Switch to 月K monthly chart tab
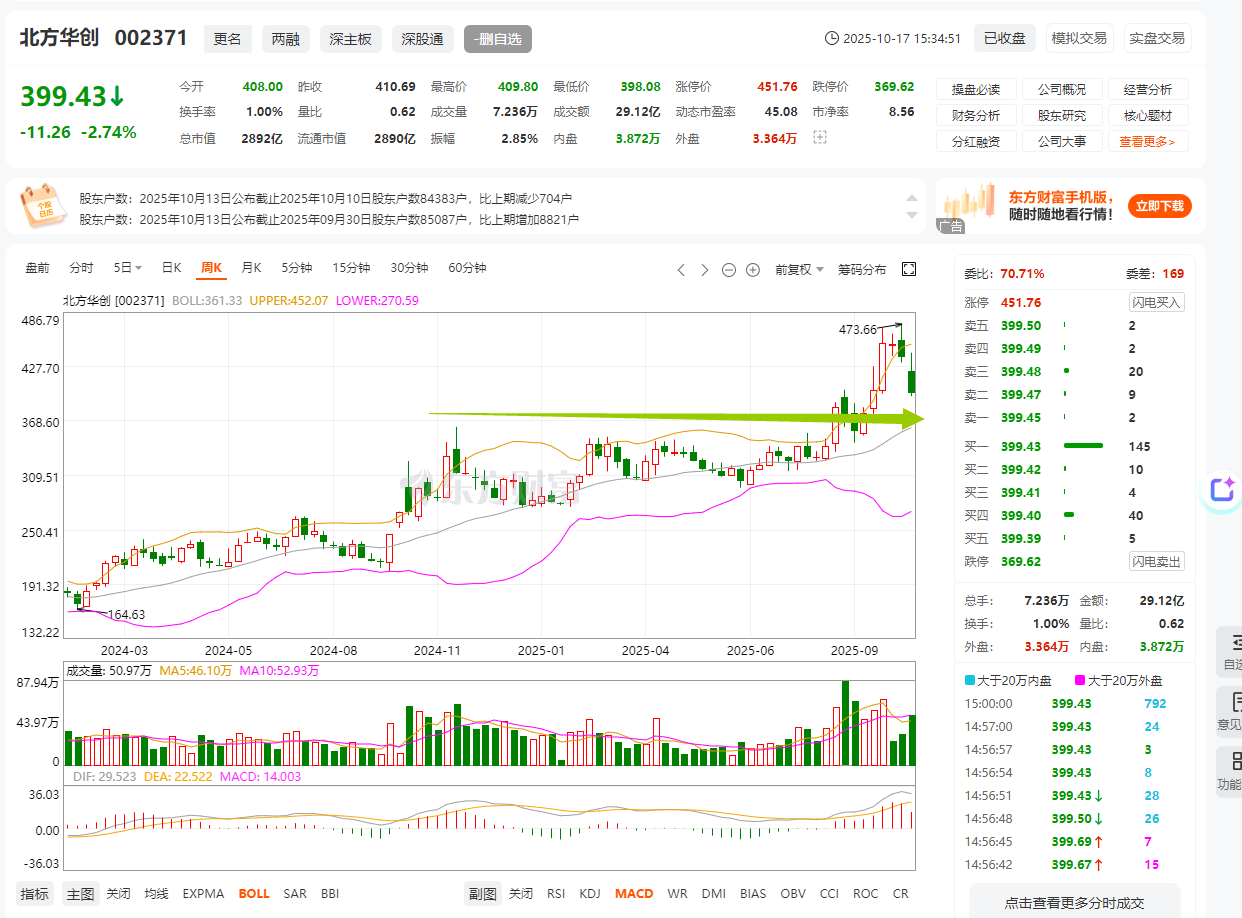Viewport: 1242px width, 918px height. point(251,268)
